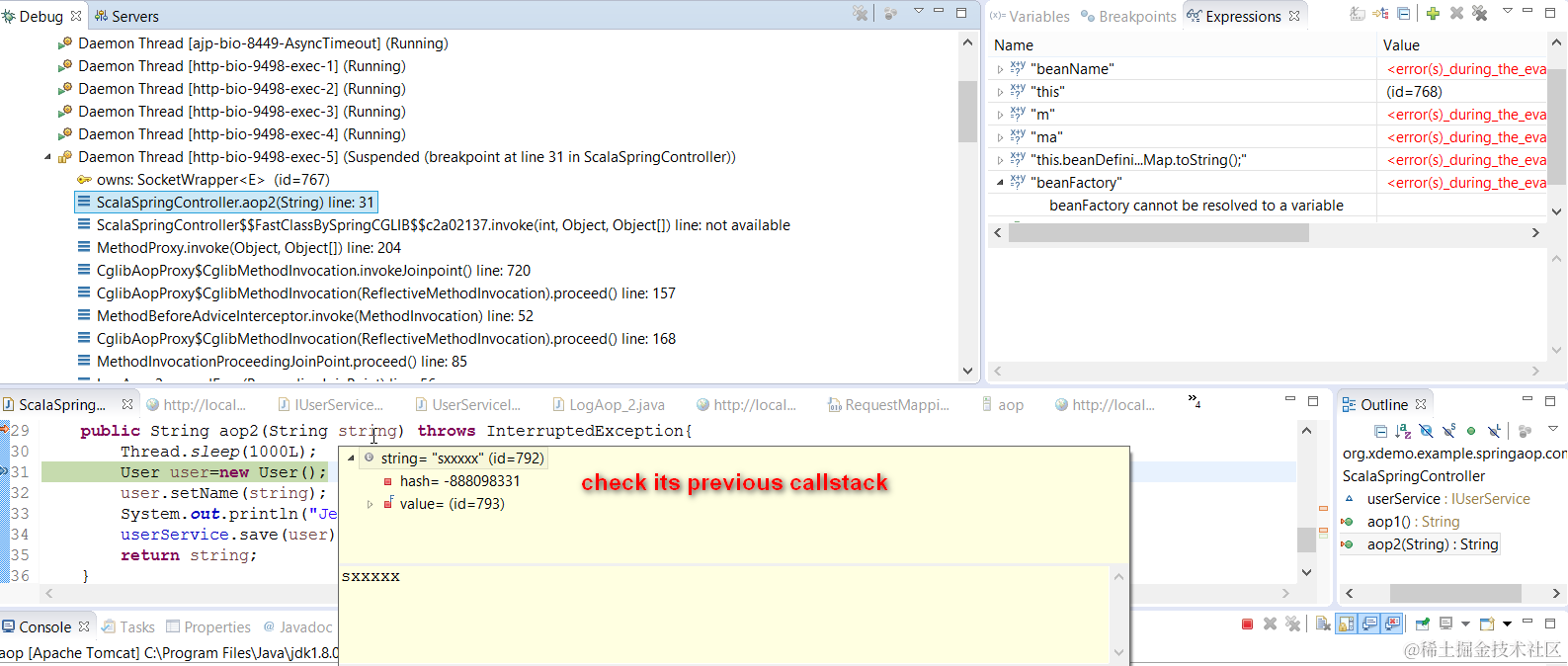Screen dimensions: 1568x666
Task: Toggle show console when standard error changes
Action: [x=1391, y=624]
